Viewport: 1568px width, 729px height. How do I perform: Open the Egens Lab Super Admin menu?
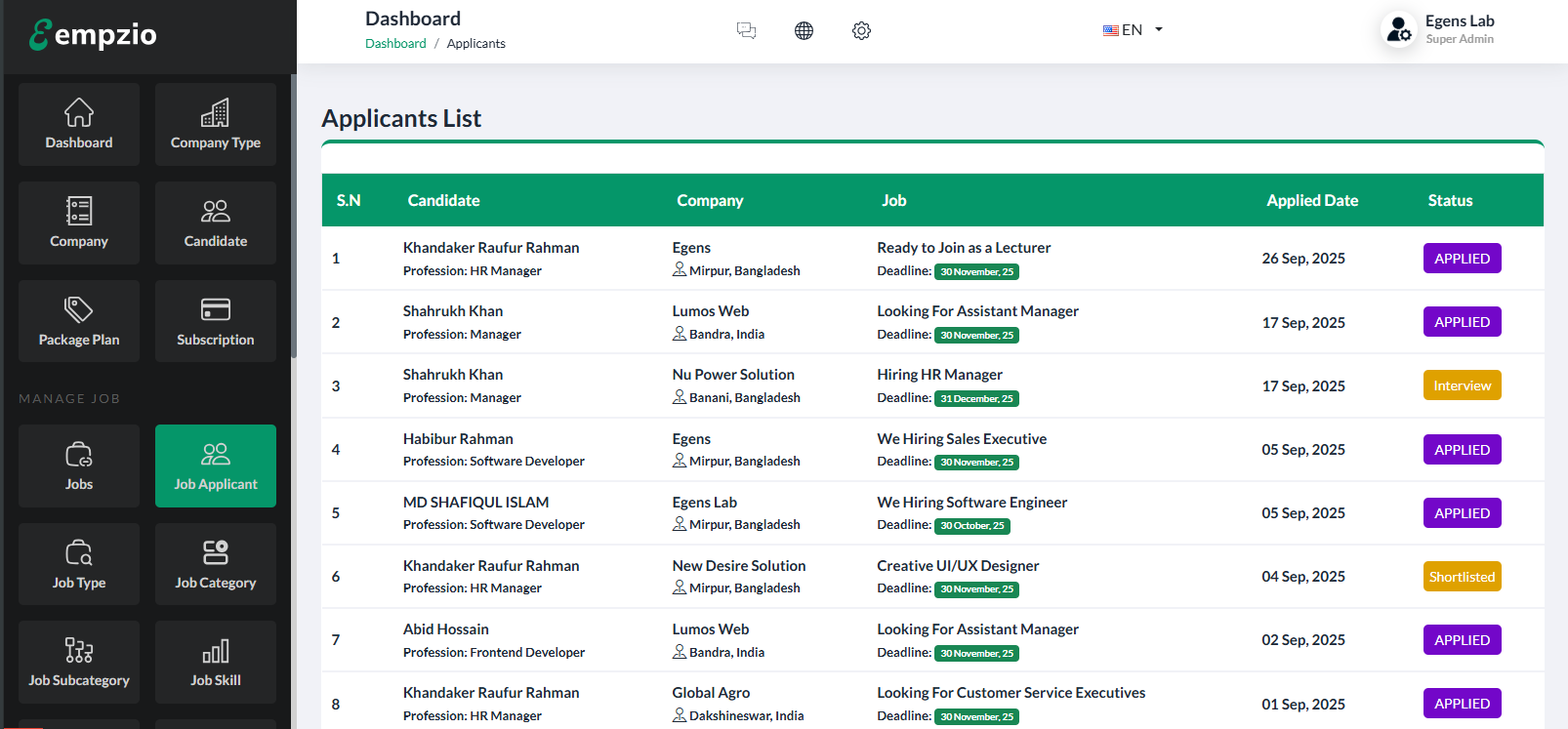click(1459, 29)
